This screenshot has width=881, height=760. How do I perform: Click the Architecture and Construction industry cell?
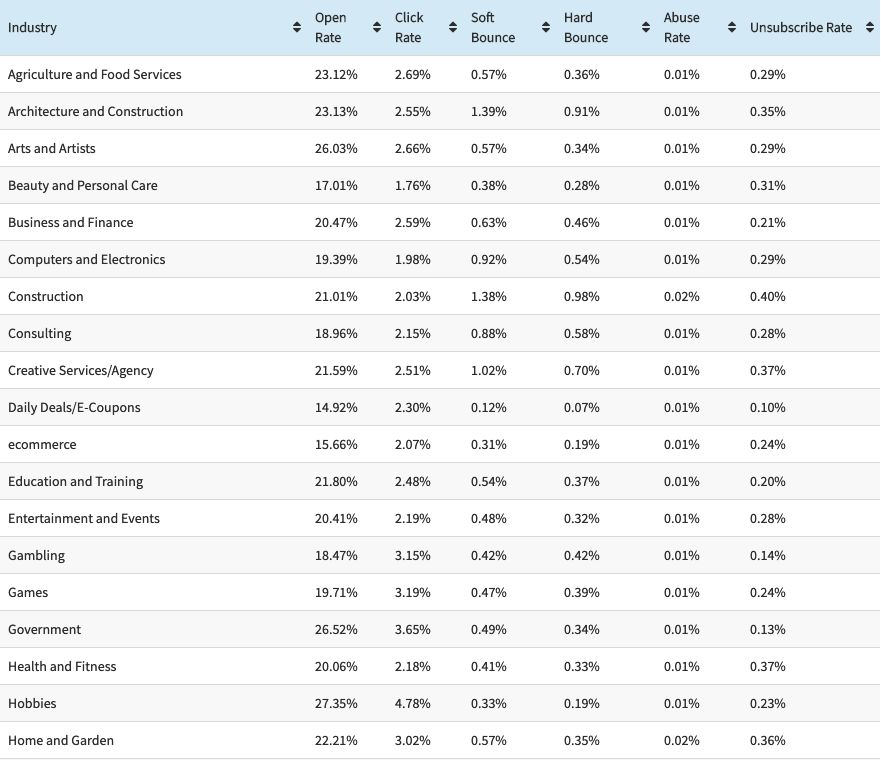pos(96,112)
